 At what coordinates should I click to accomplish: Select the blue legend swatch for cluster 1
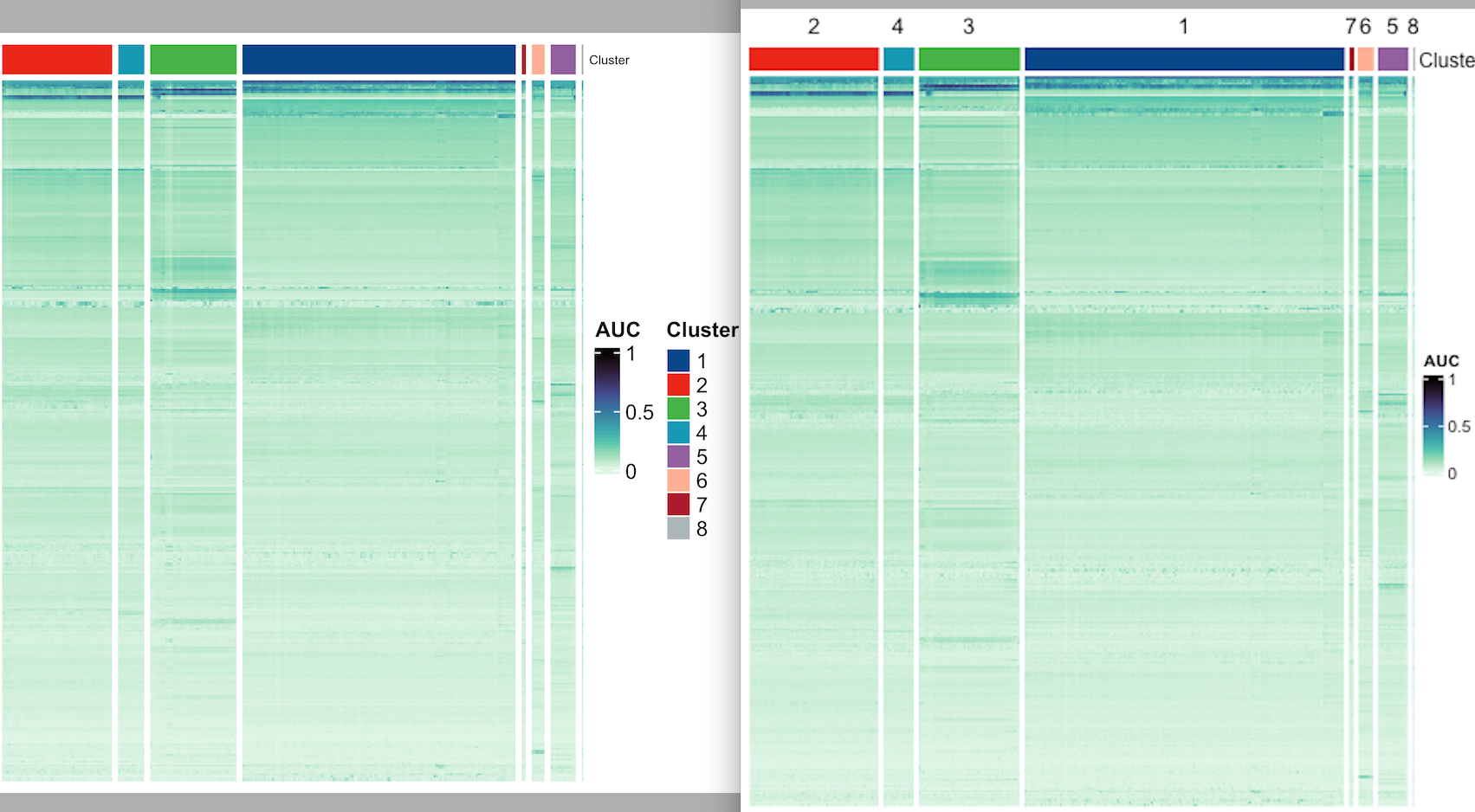(676, 361)
